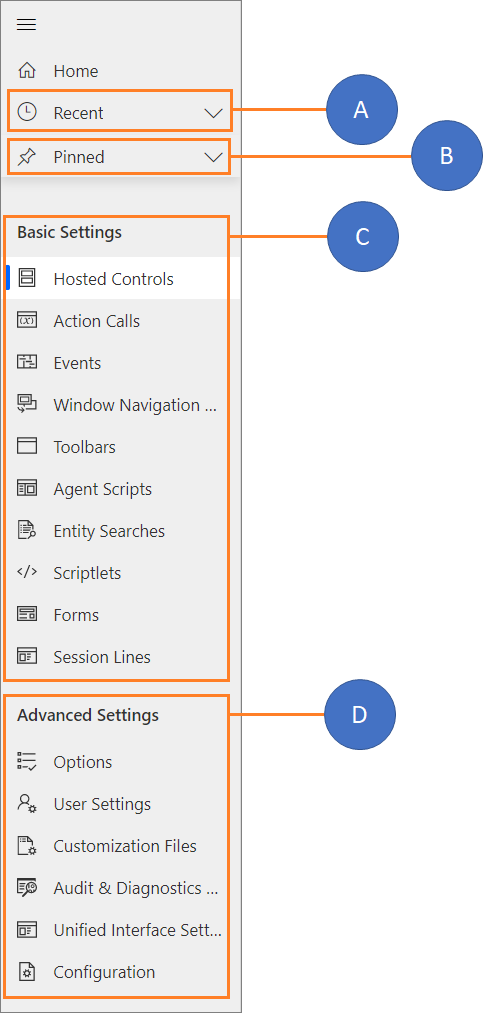This screenshot has height=1013, width=488.
Task: Click the Action Calls icon
Action: pos(27,320)
